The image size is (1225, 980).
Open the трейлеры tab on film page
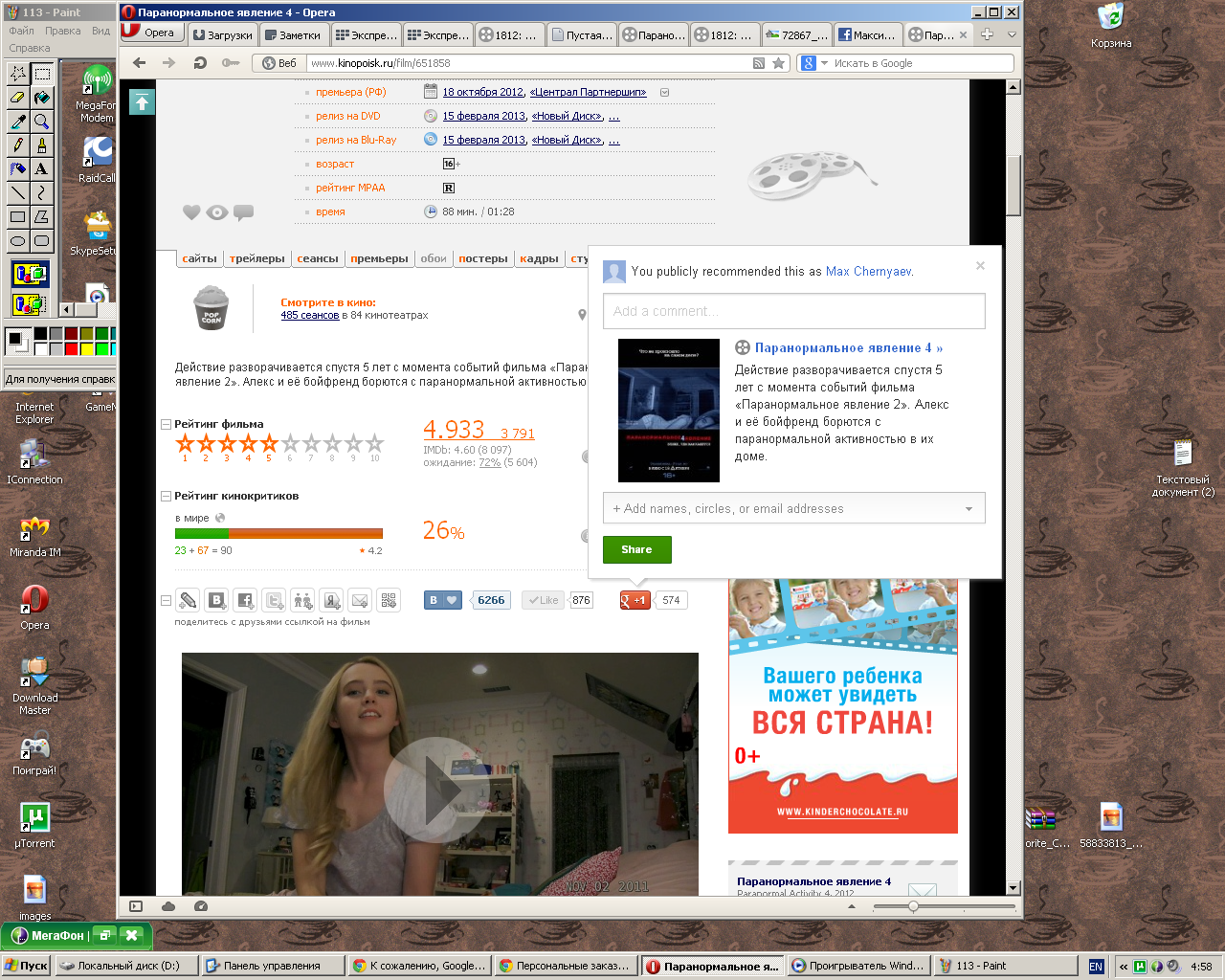click(x=256, y=258)
